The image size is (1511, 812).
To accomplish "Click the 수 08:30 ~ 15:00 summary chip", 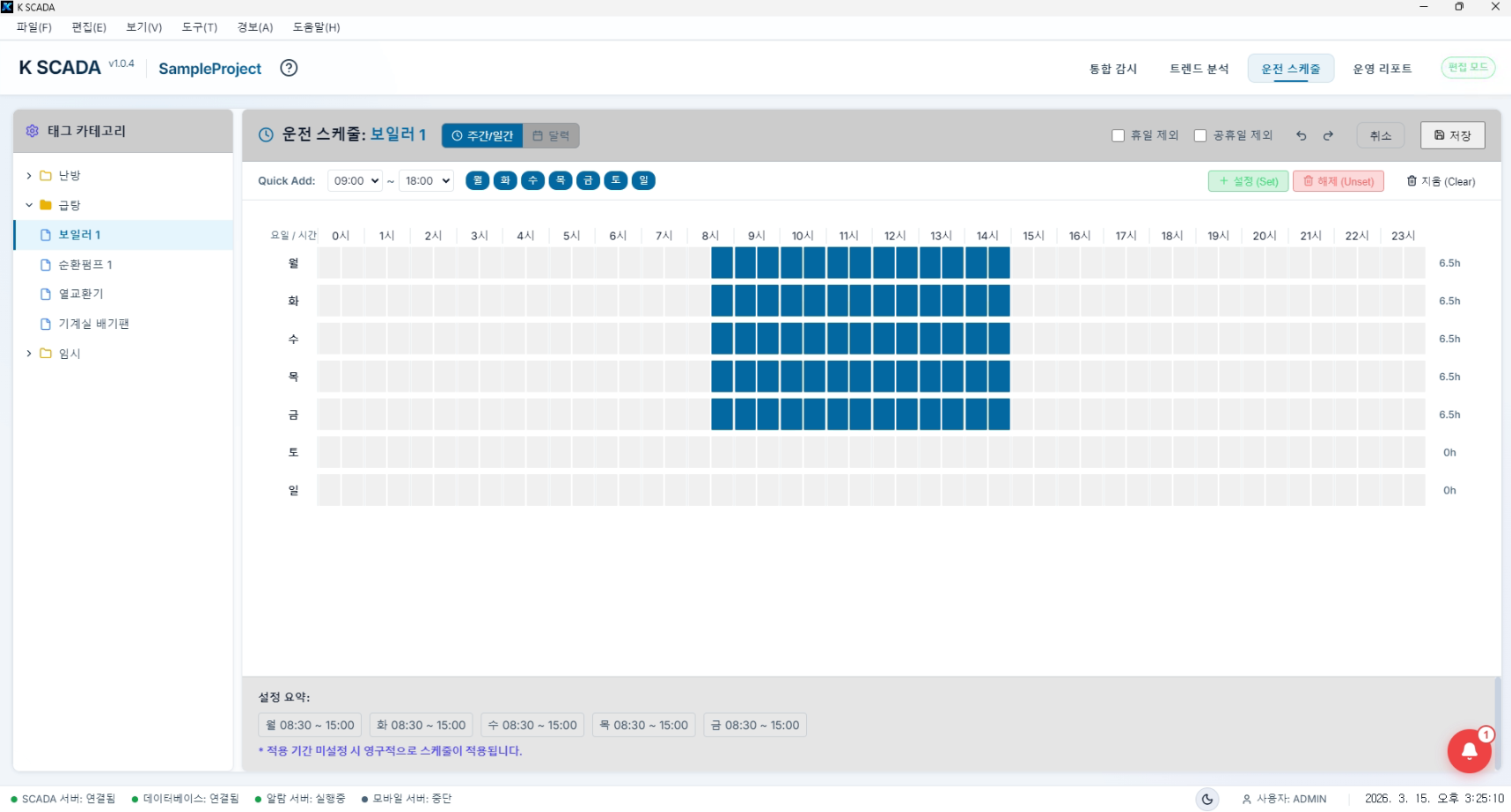I will pos(532,725).
